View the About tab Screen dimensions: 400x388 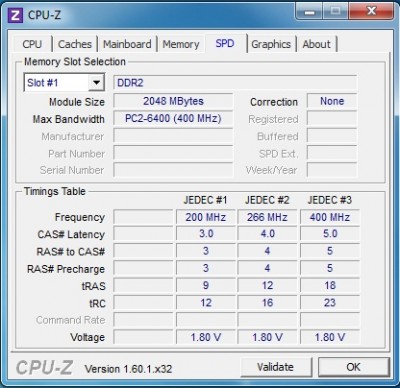tap(316, 44)
